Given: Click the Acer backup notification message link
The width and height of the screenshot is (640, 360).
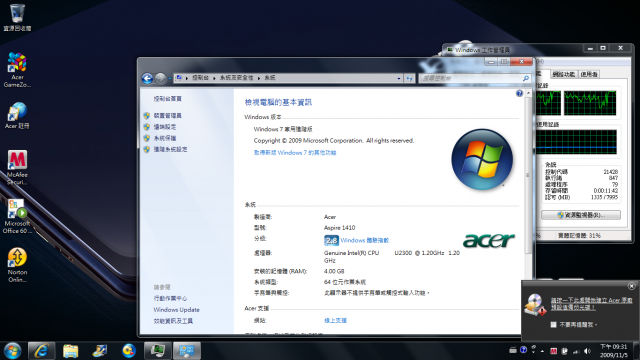Looking at the screenshot, I should pyautogui.click(x=591, y=304).
